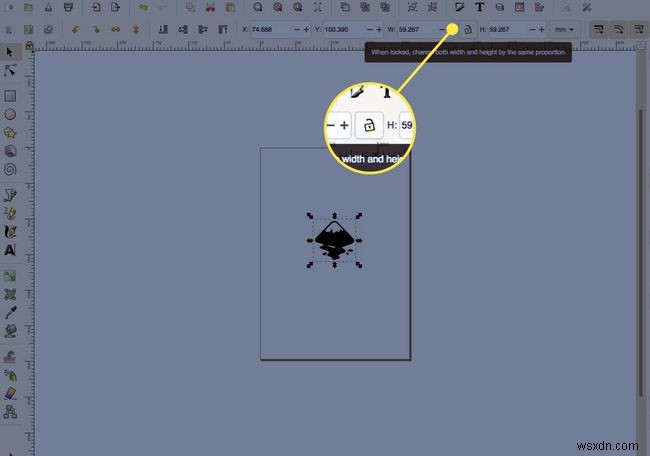Lower selection to bottom
This screenshot has height=456, width=650.
coord(163,29)
